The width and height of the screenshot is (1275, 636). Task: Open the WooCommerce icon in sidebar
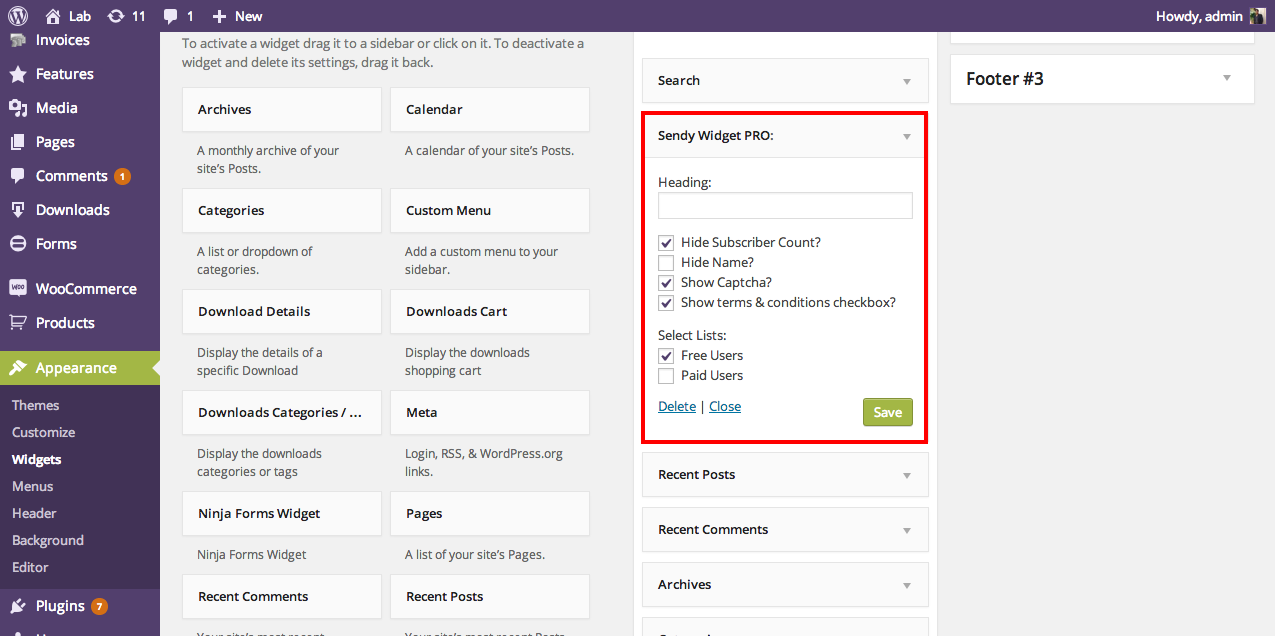(17, 288)
